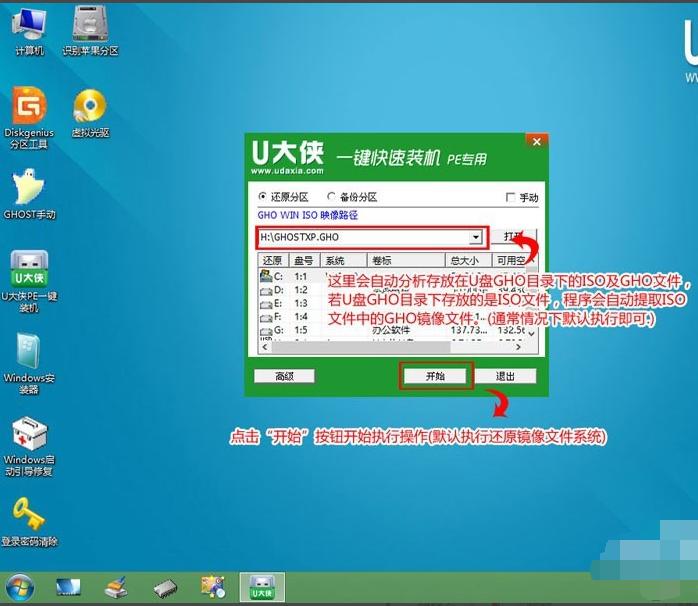Open the 虚拟光驱 desktop icon

coord(90,108)
